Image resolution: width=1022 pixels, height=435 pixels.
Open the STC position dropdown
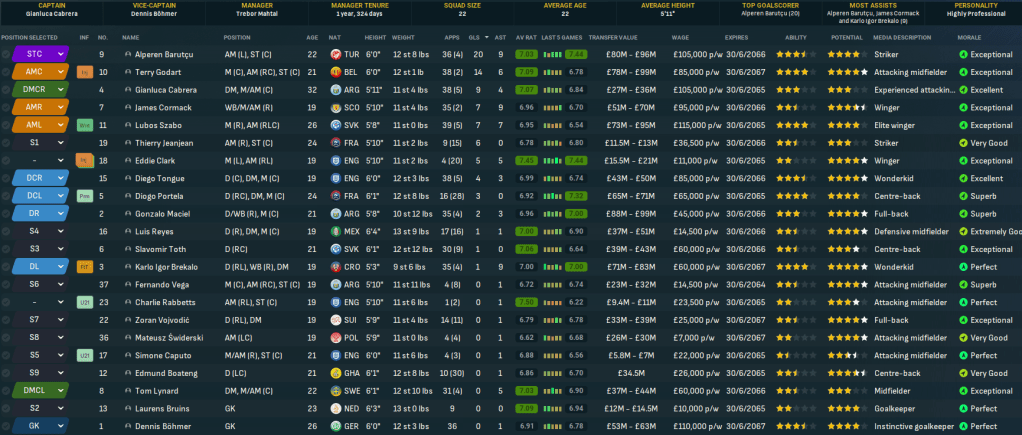pos(62,55)
